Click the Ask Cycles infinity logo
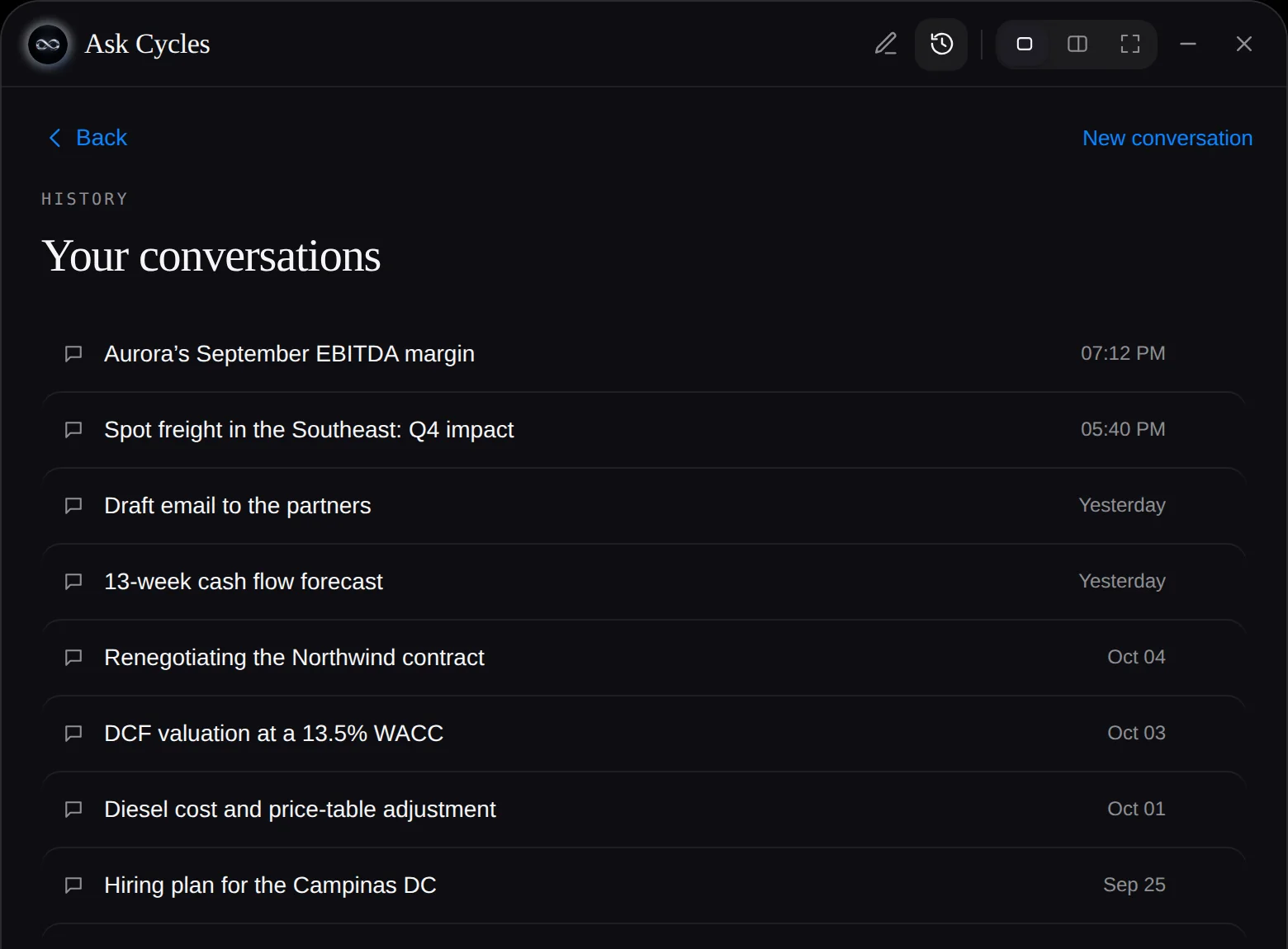Screen dimensions: 1288x949 click(48, 44)
